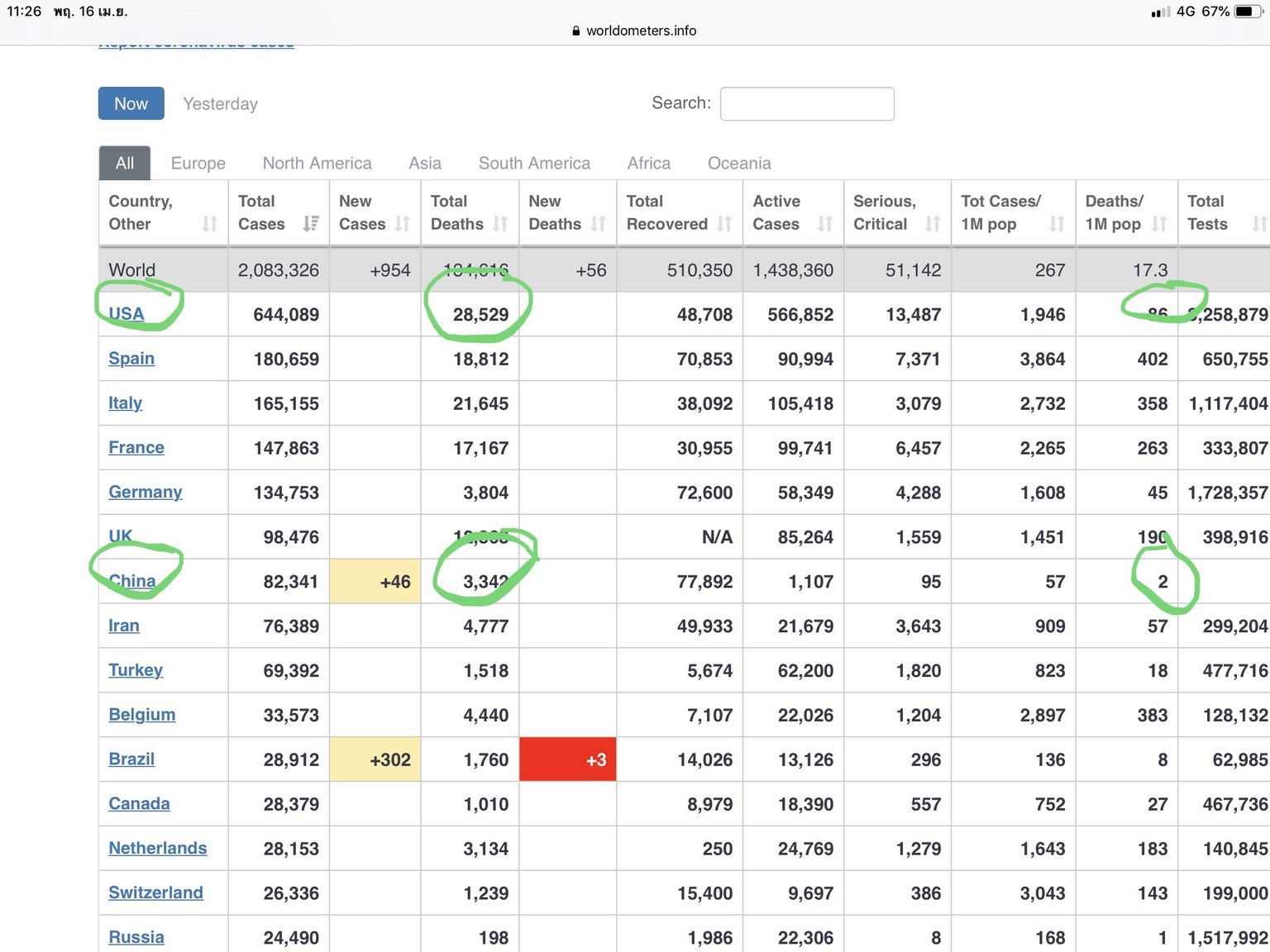The height and width of the screenshot is (952, 1270).
Task: Click Switzerland cases per million 3,043
Action: [x=1043, y=894]
